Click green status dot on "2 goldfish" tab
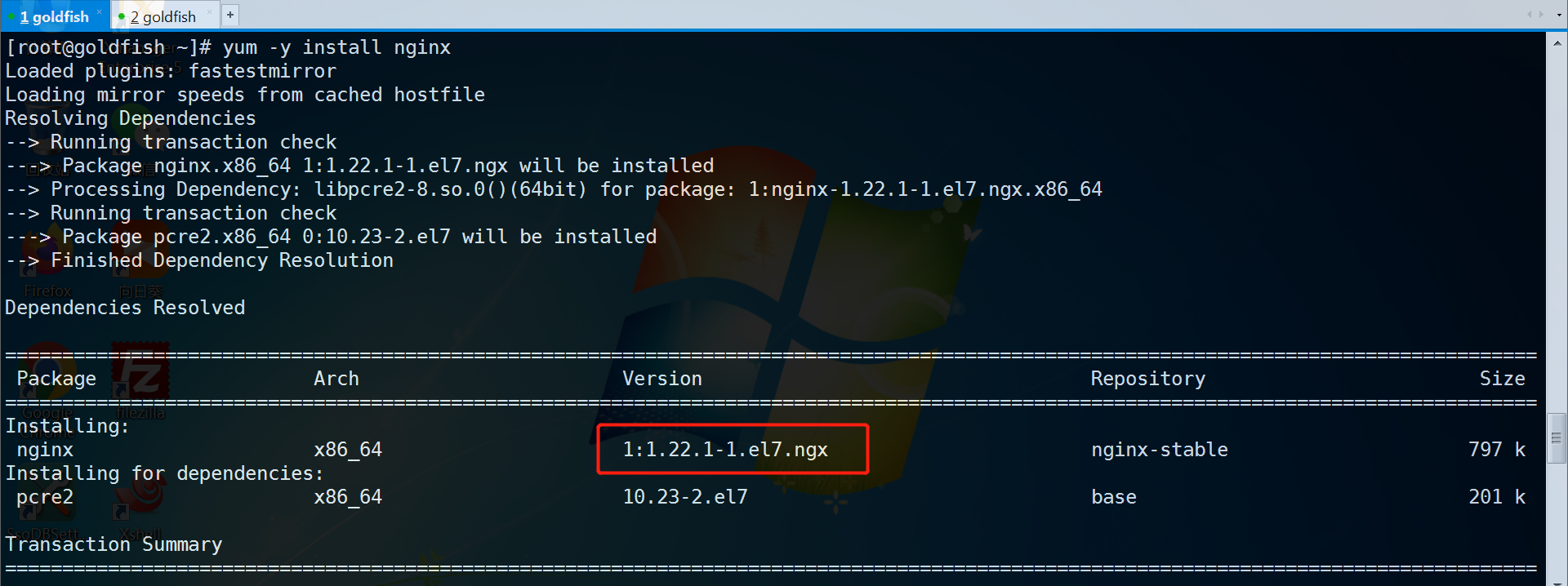The width and height of the screenshot is (1568, 586). pyautogui.click(x=122, y=16)
